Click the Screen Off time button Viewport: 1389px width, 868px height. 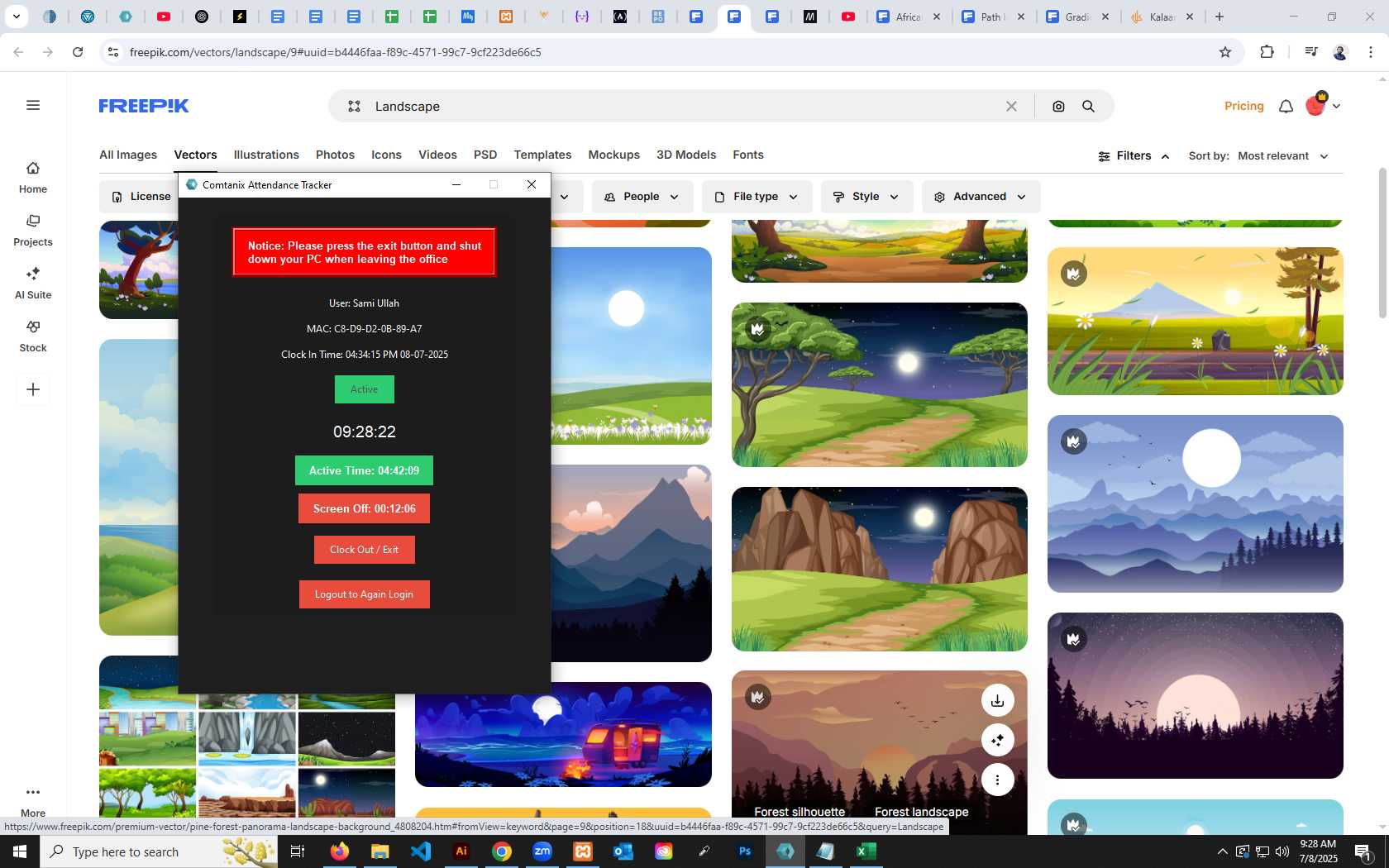coord(364,508)
